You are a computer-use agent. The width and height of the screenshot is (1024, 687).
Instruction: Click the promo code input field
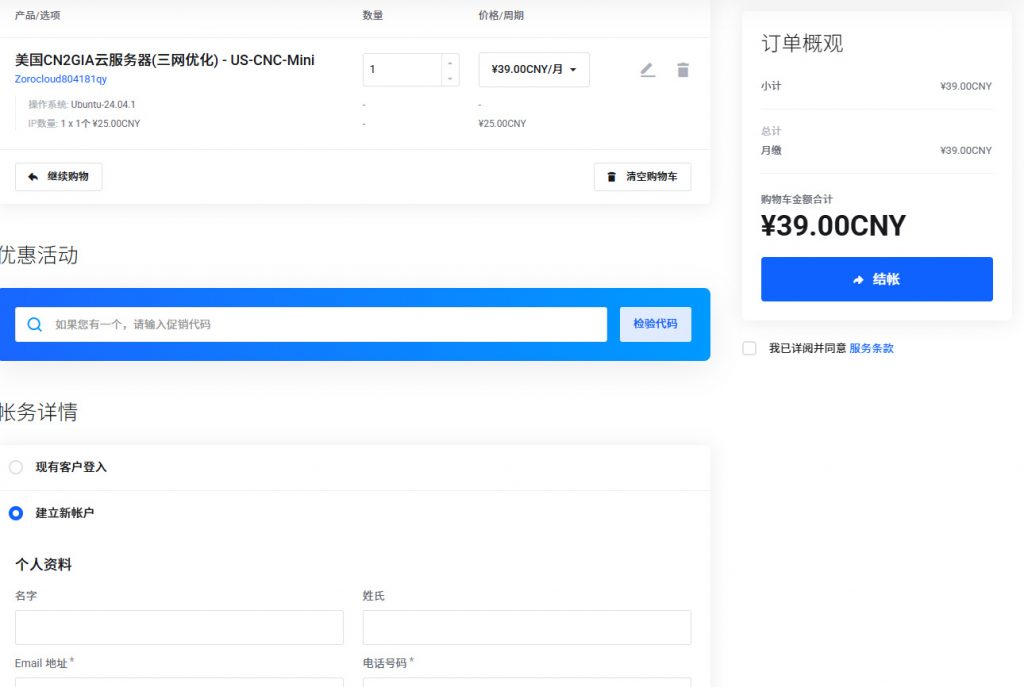point(300,325)
